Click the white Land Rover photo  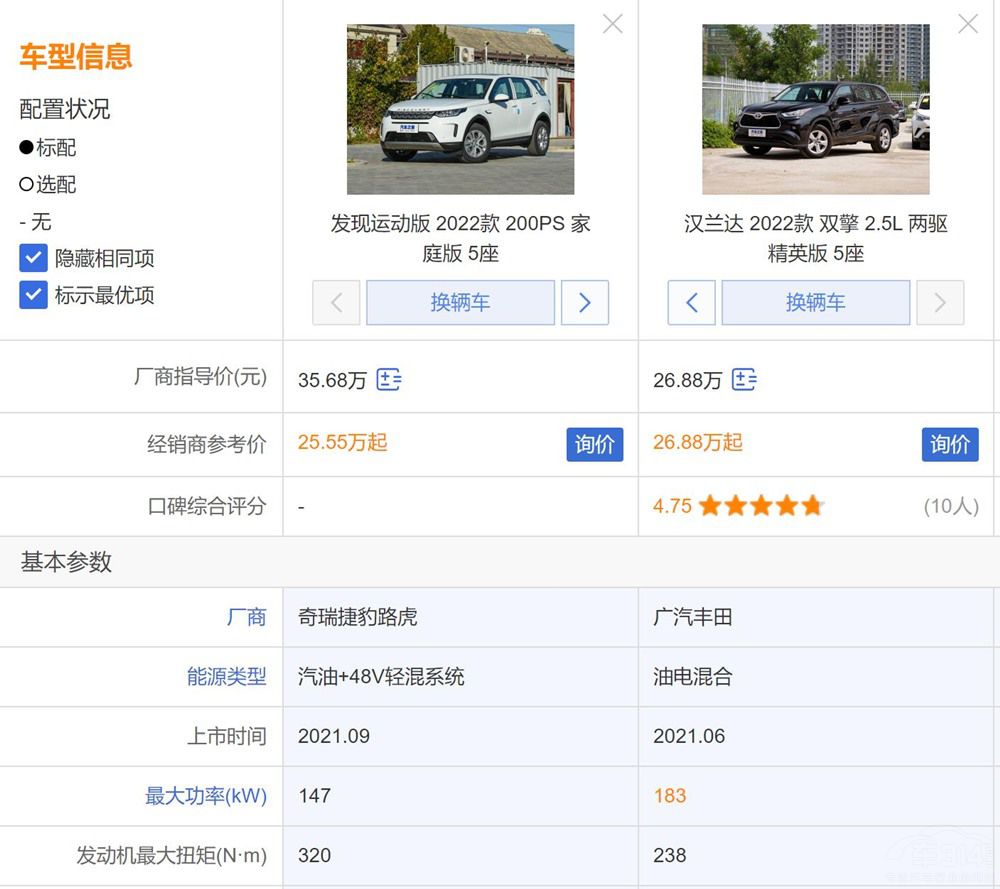click(460, 109)
